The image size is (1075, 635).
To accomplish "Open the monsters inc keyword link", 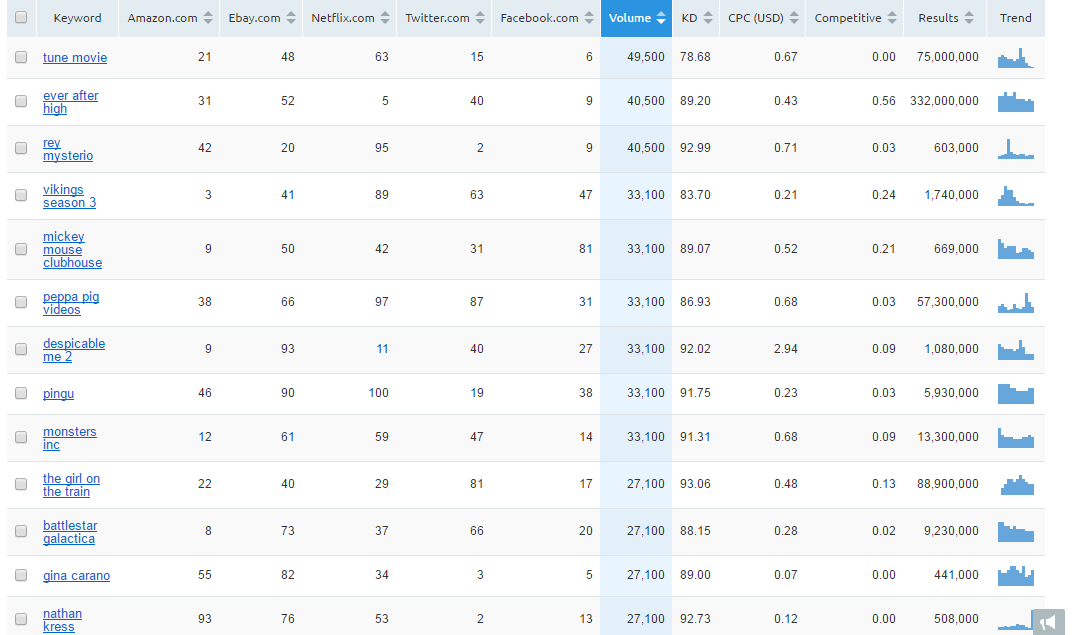I will tap(69, 438).
